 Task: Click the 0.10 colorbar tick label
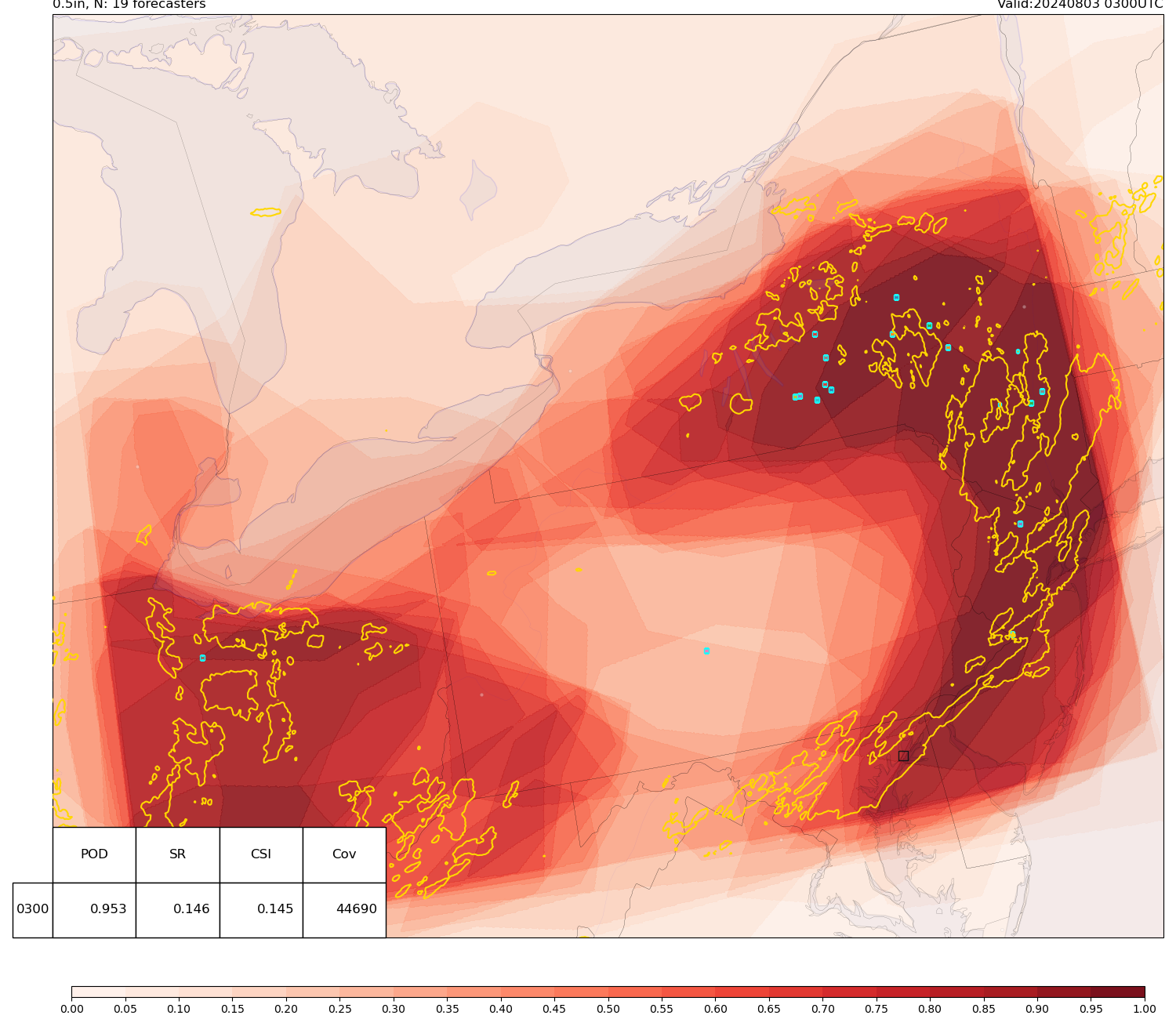[x=179, y=1009]
